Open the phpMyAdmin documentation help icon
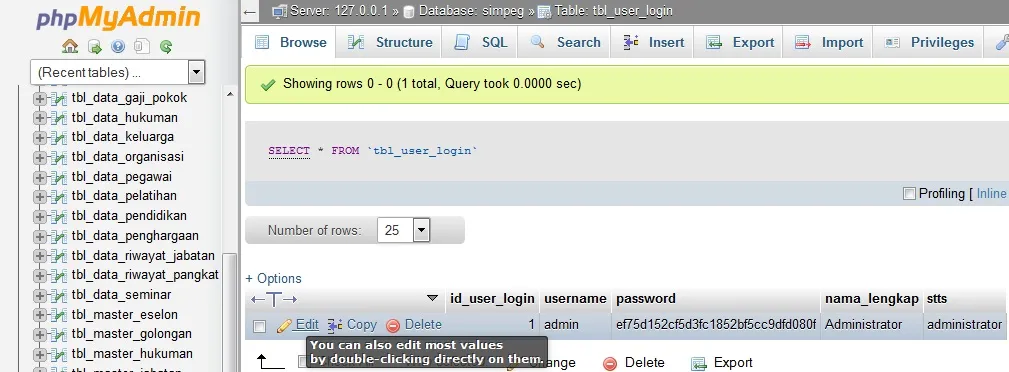The width and height of the screenshot is (1009, 372). coord(118,46)
